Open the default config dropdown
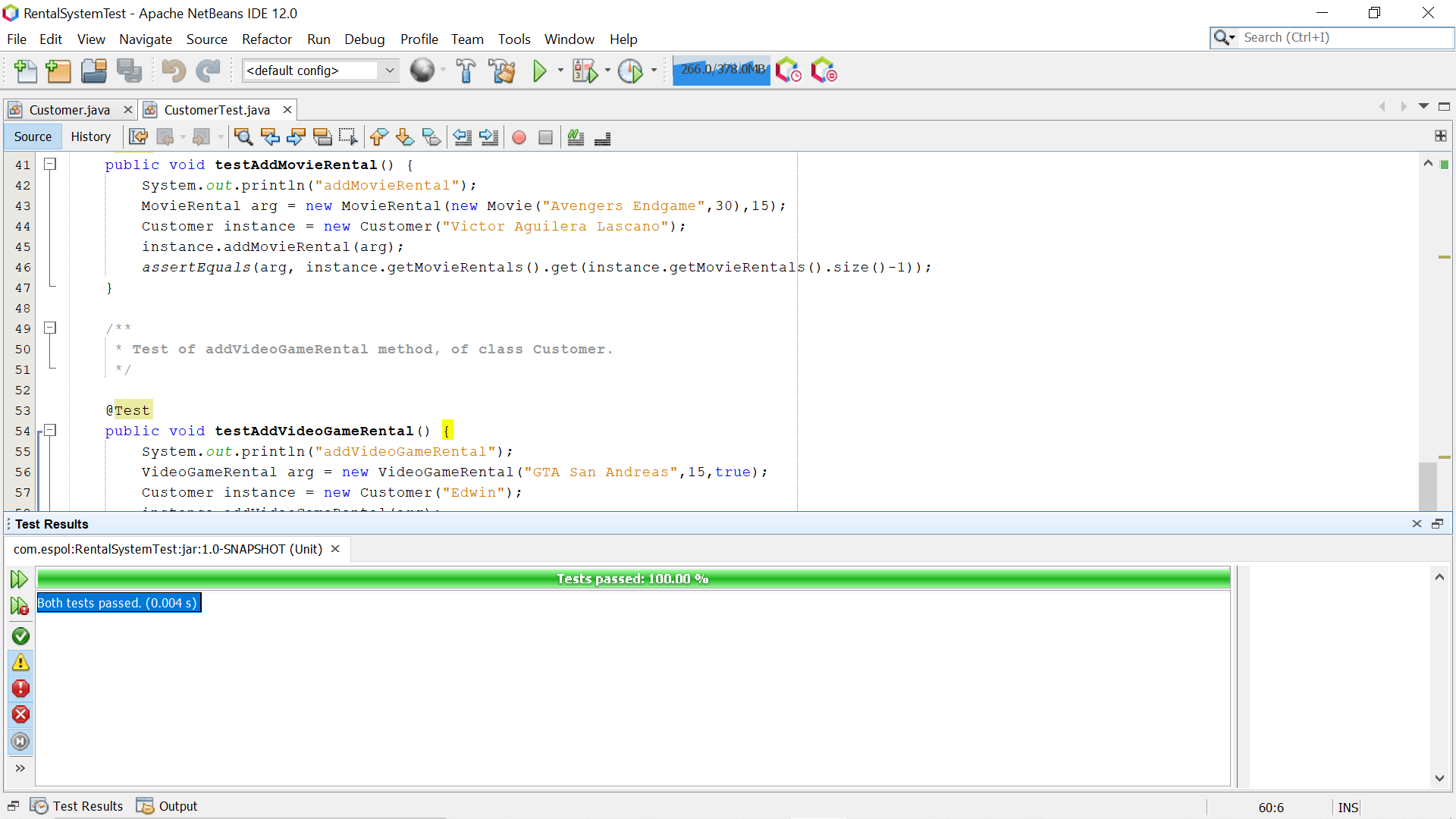Image resolution: width=1456 pixels, height=819 pixels. coord(389,71)
